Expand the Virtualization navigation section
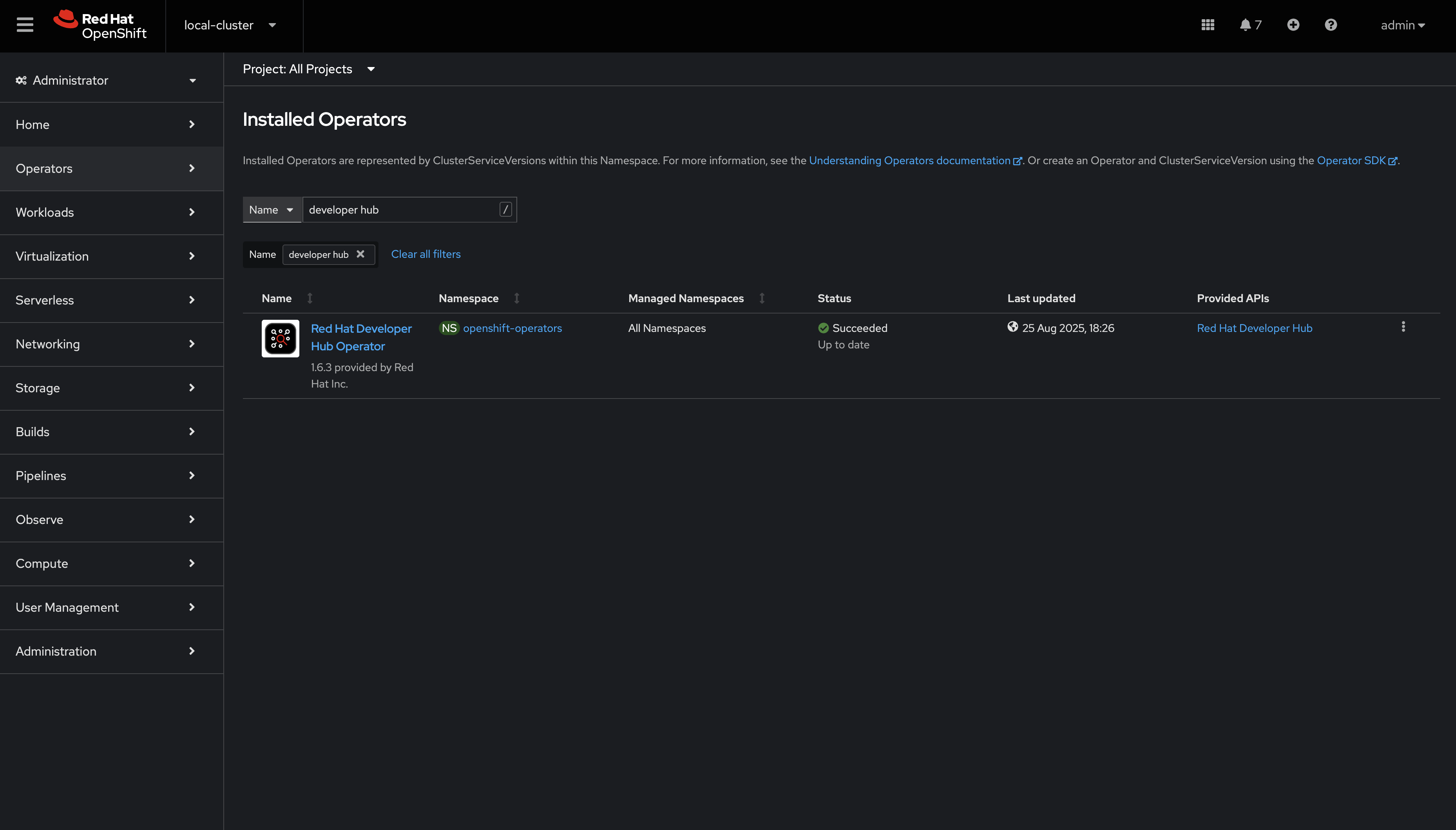 coord(112,256)
